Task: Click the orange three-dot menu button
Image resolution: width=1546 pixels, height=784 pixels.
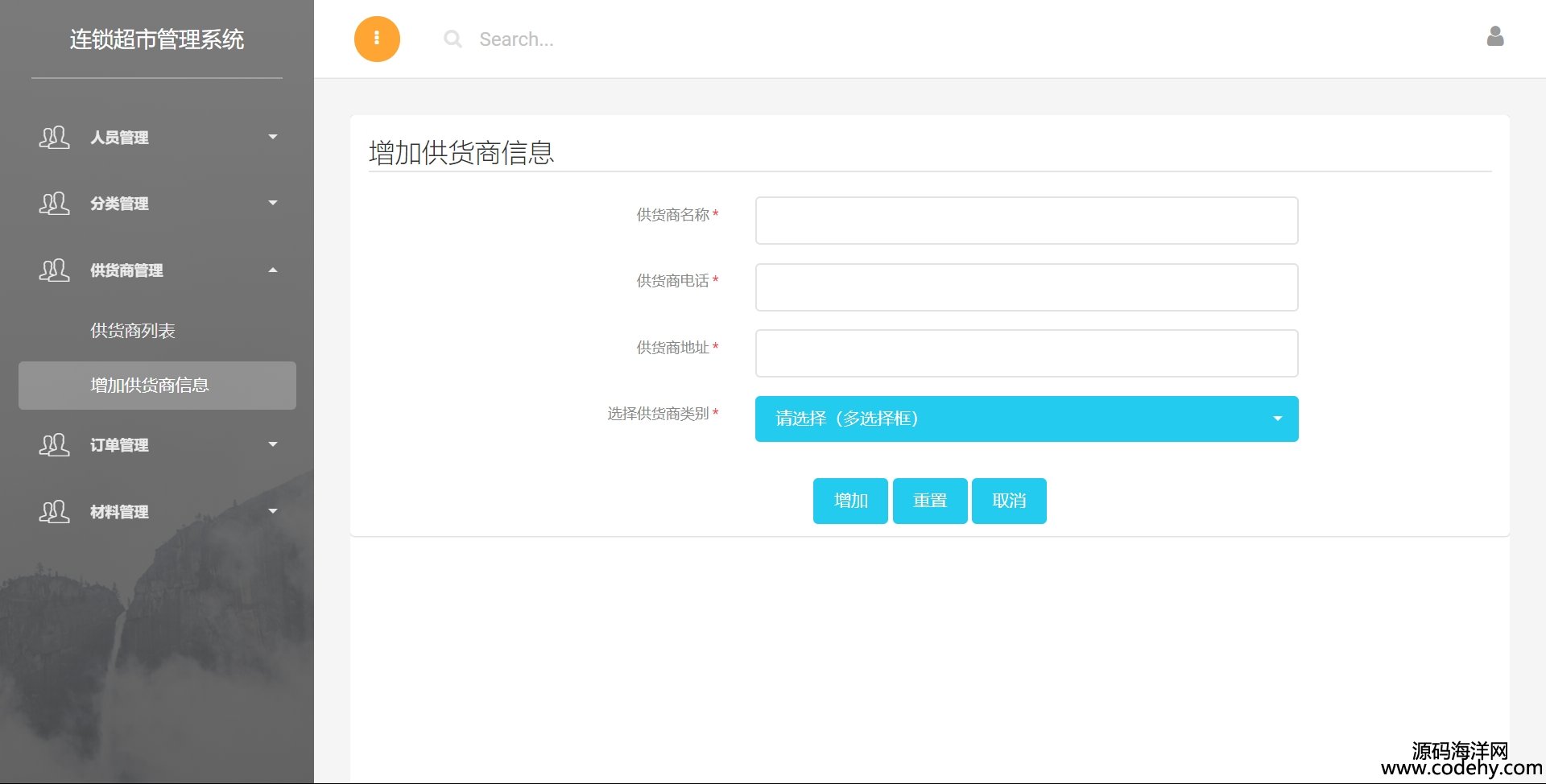Action: [x=377, y=39]
